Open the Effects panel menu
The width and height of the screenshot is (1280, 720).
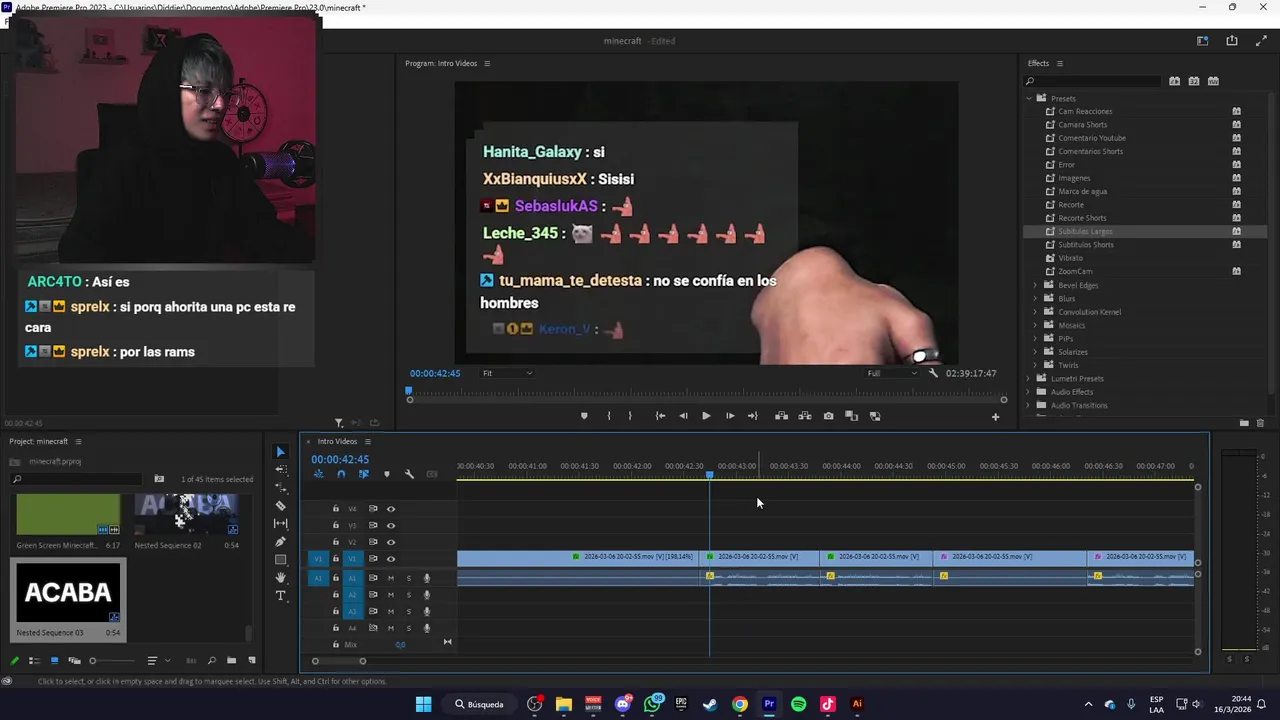click(x=1060, y=63)
